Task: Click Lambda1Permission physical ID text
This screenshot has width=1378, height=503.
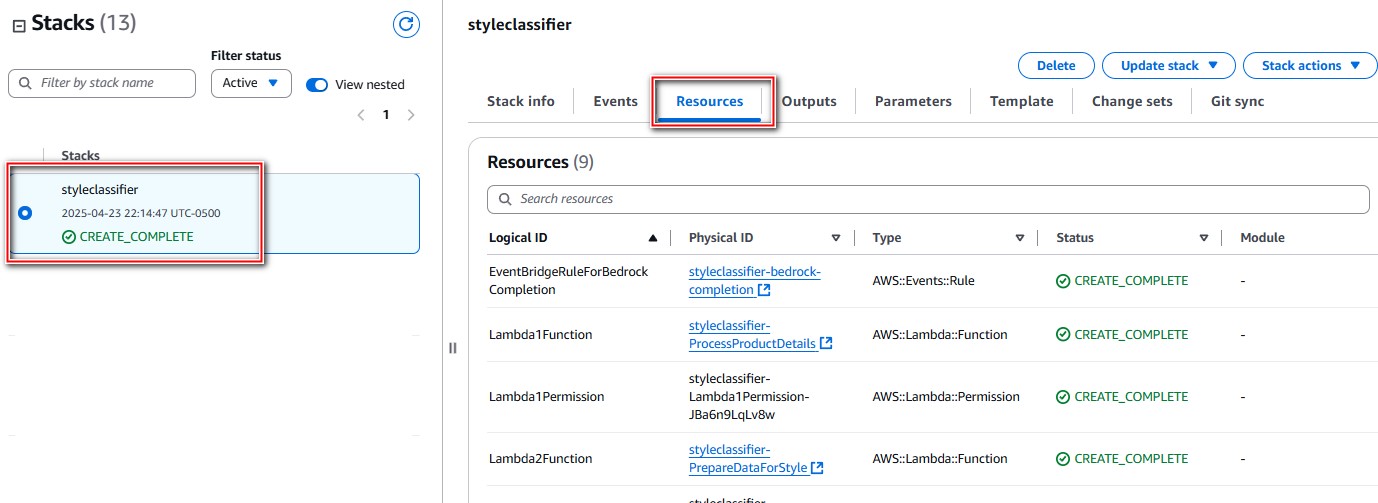Action: point(749,397)
